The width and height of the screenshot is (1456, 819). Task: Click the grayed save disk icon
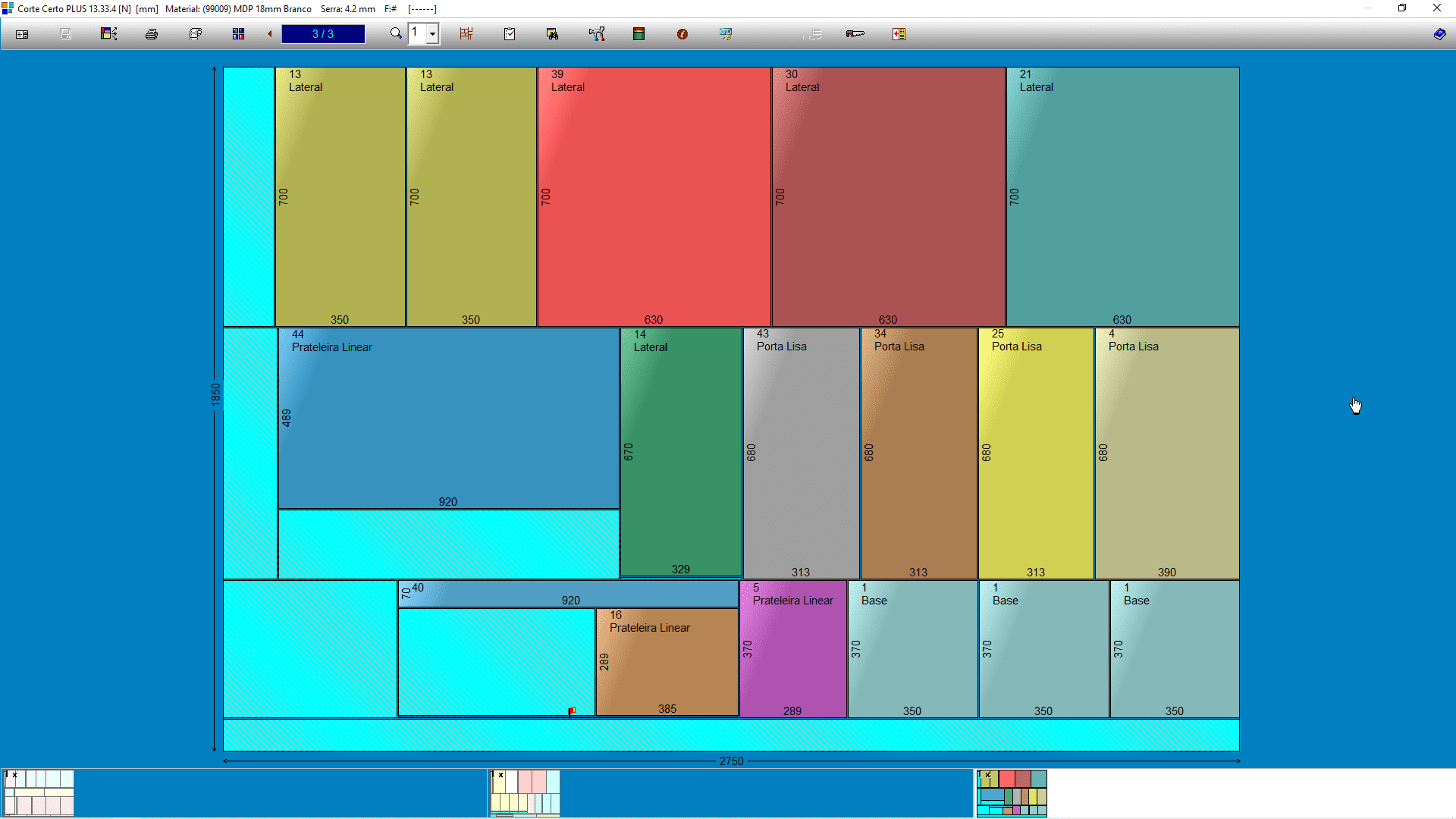click(x=66, y=34)
